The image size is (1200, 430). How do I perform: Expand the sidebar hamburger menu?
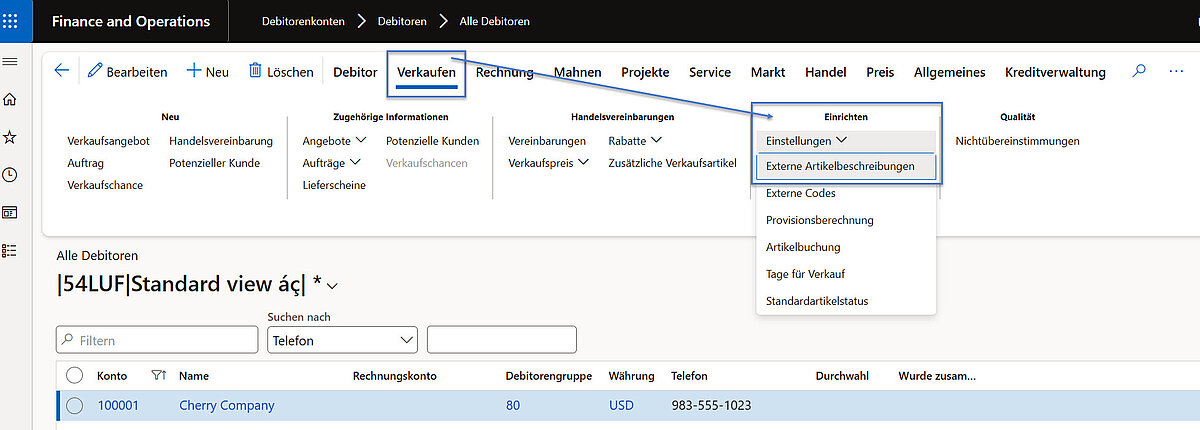tap(10, 62)
